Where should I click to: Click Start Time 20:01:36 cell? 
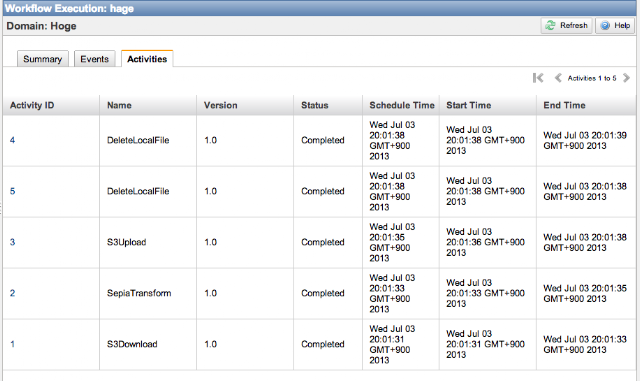[485, 242]
